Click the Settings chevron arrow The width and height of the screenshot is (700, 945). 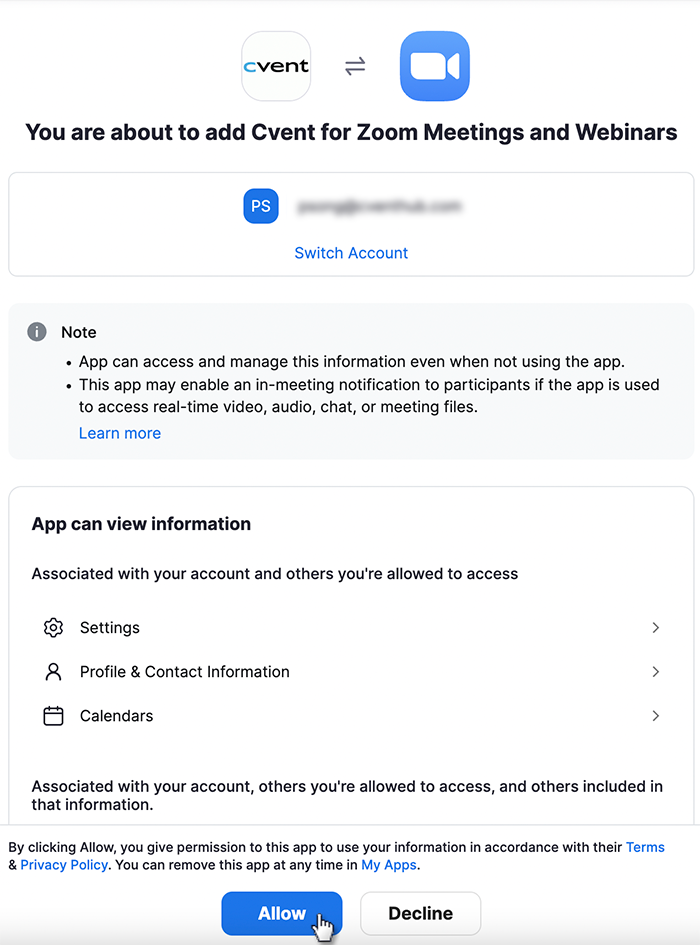[x=656, y=627]
